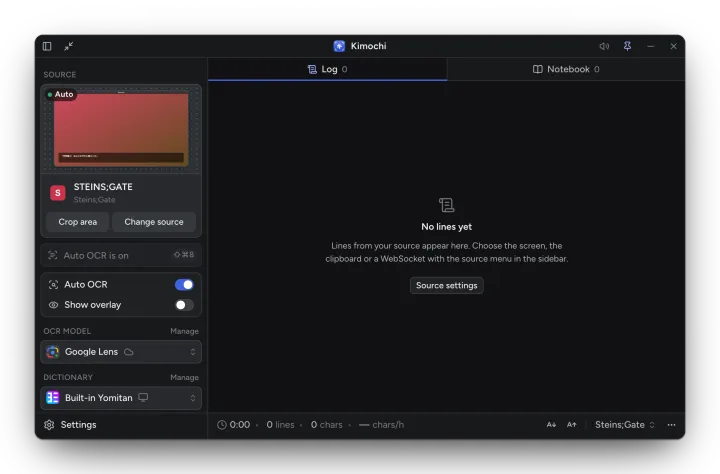Viewport: 720px width, 474px height.
Task: Increase font size with A-up icon
Action: pyautogui.click(x=571, y=425)
